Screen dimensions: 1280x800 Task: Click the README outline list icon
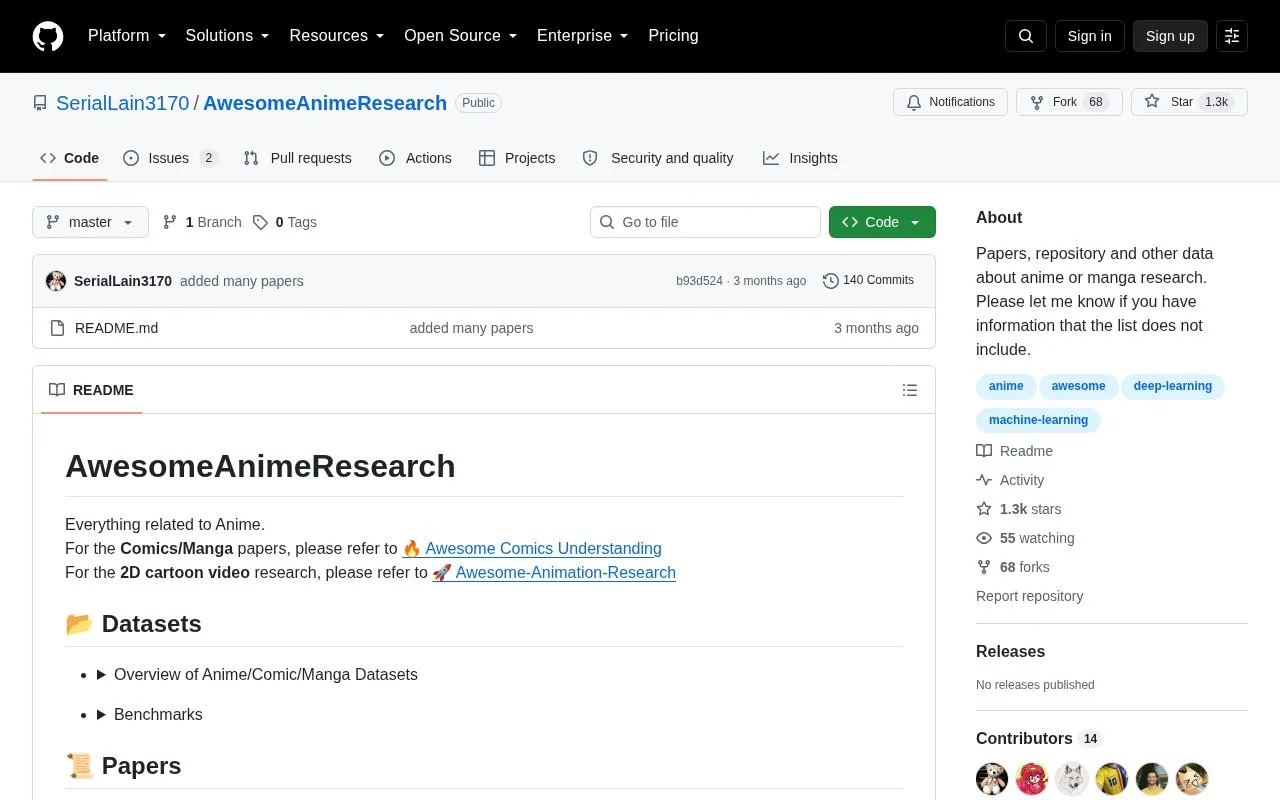[x=910, y=390]
